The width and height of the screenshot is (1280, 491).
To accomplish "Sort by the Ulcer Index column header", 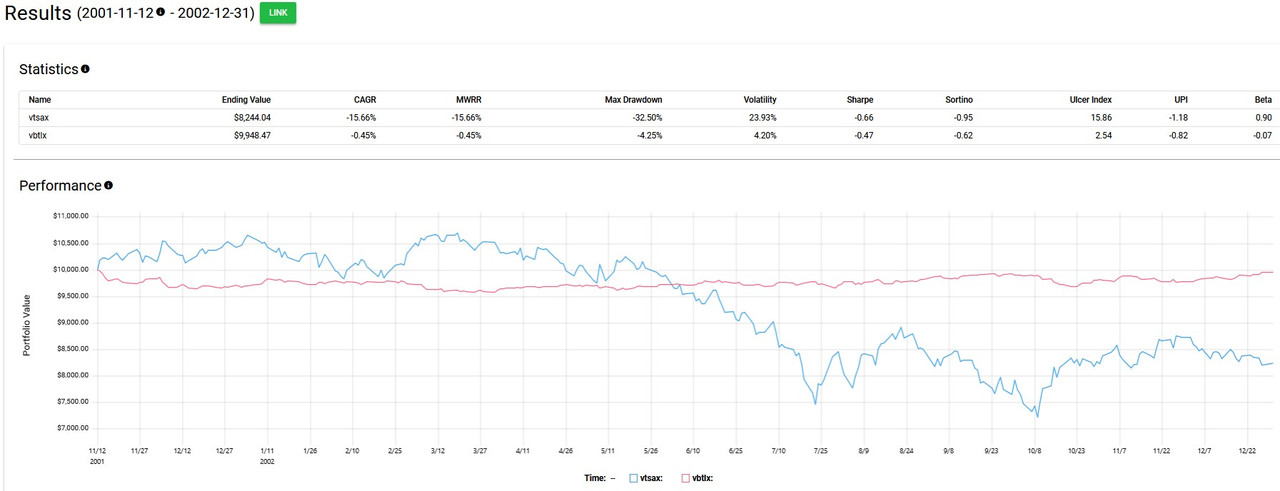I will [x=1089, y=100].
